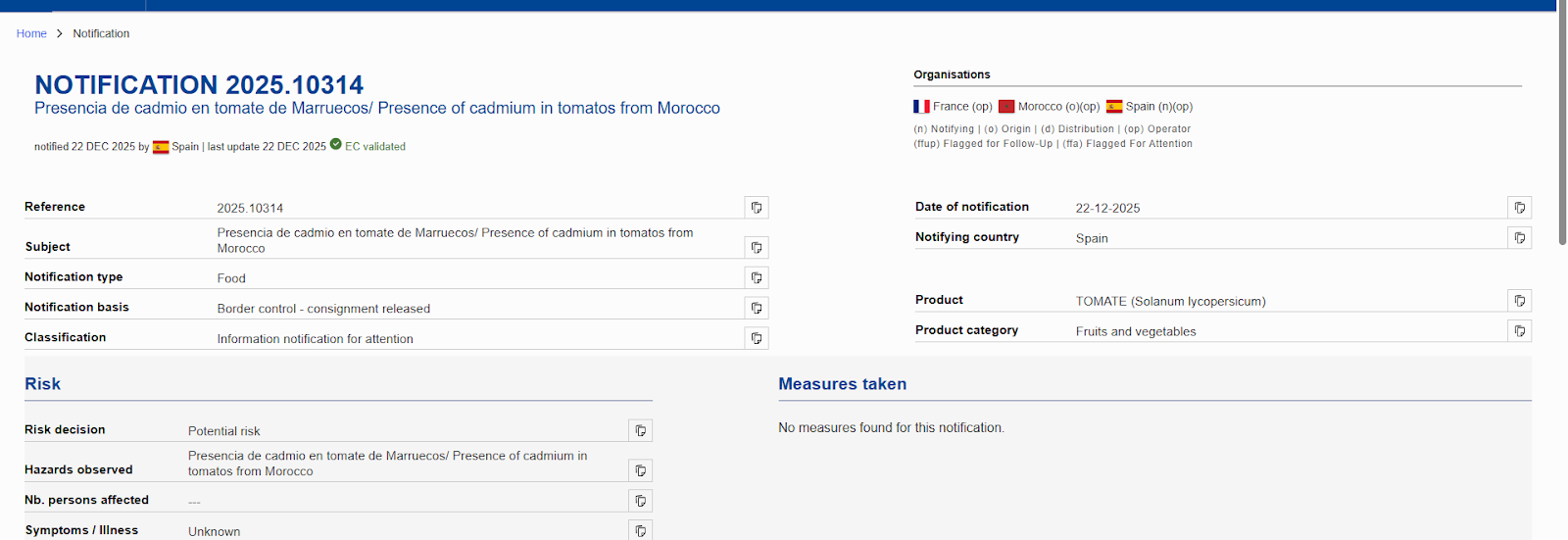1568x540 pixels.
Task: Copy the Risk decision value
Action: 641,431
